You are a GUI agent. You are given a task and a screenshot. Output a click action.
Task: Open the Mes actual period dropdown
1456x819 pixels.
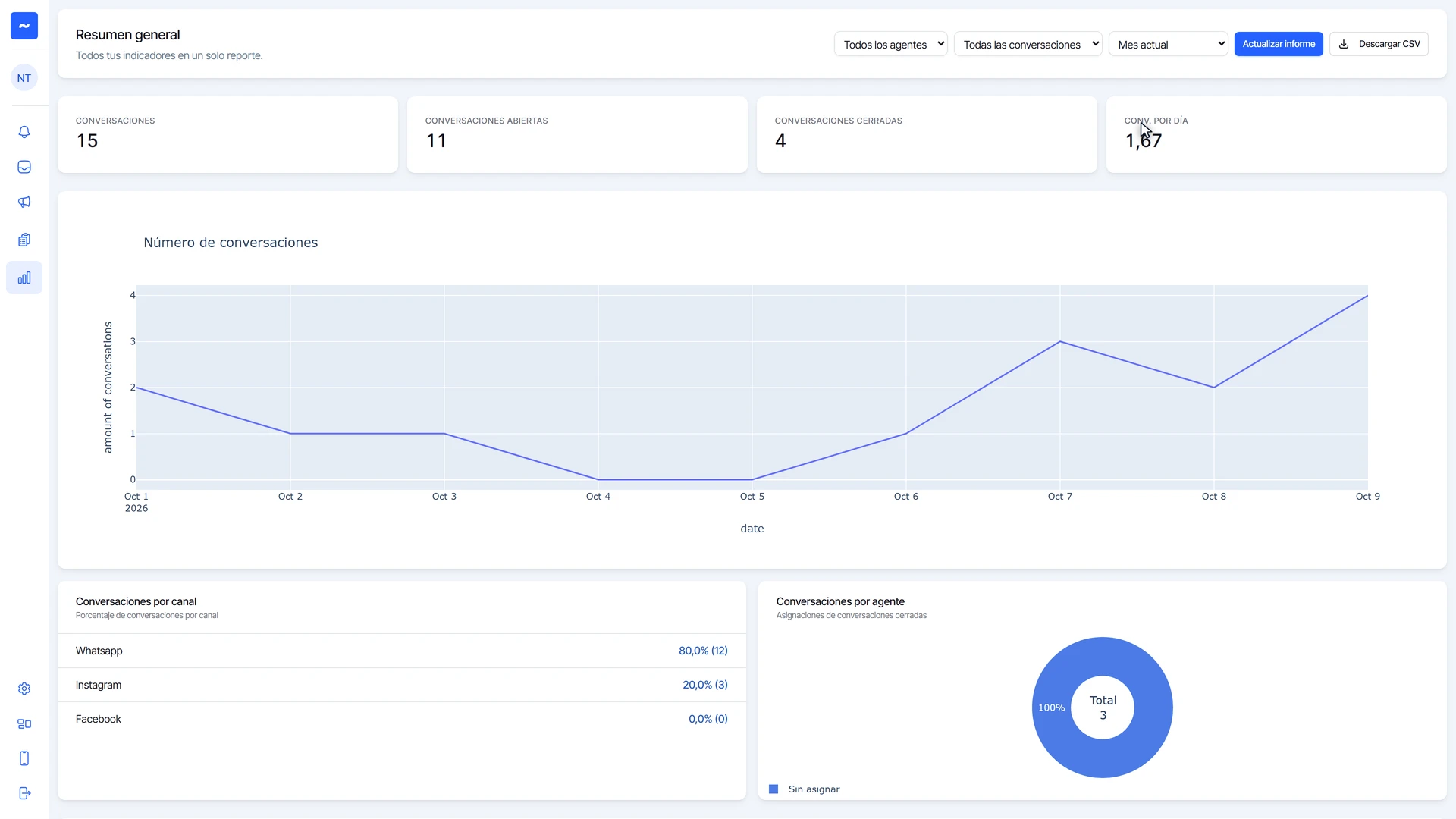(1169, 44)
